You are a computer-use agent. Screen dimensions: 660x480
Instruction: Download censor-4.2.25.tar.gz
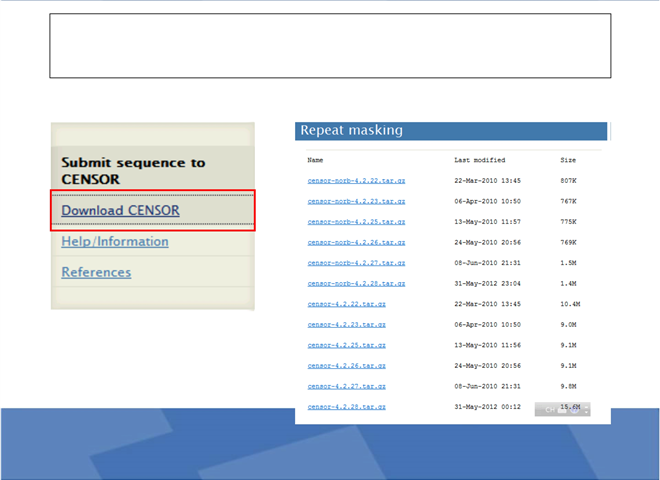346,345
